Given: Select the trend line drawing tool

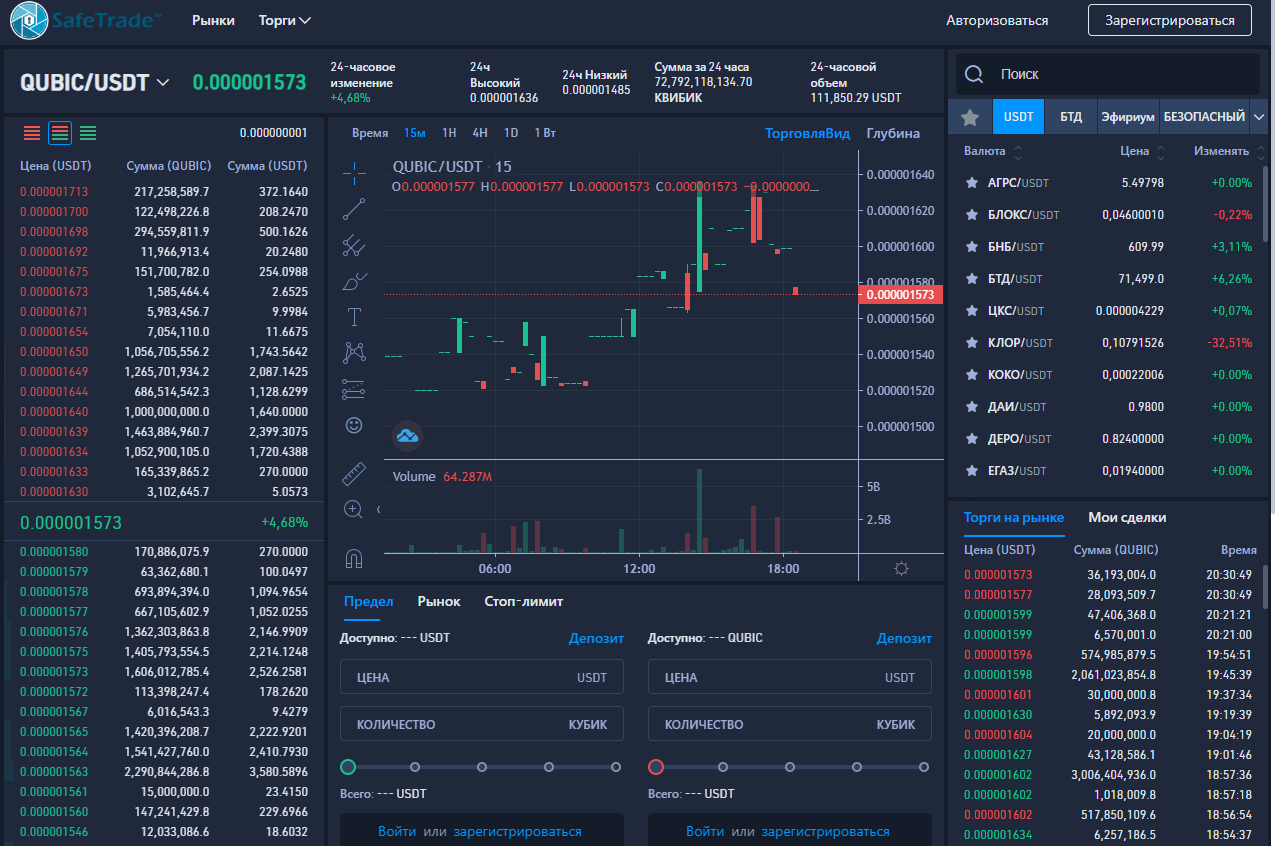Looking at the screenshot, I should (x=353, y=207).
